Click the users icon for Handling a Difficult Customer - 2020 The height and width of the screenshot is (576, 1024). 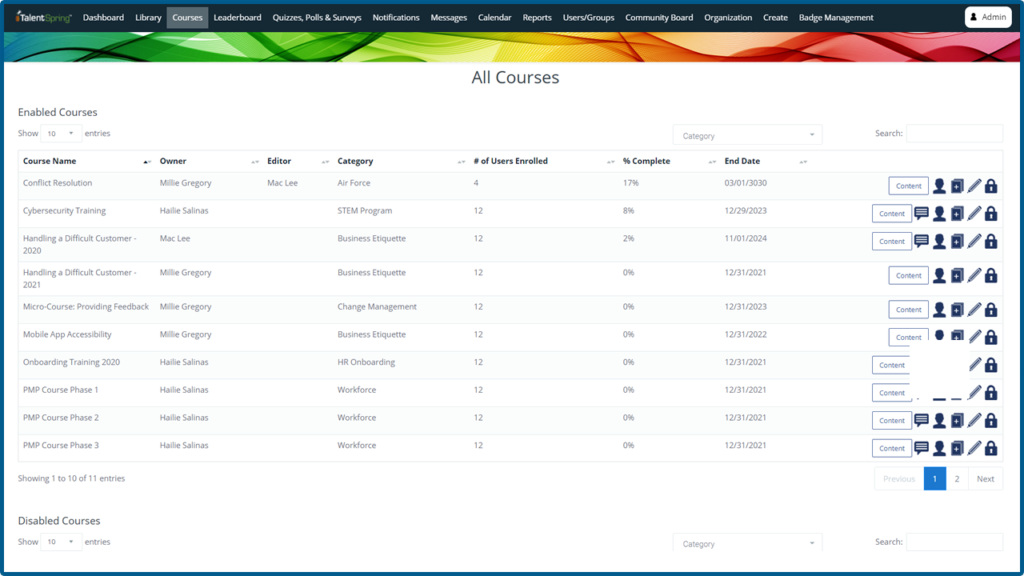(939, 241)
